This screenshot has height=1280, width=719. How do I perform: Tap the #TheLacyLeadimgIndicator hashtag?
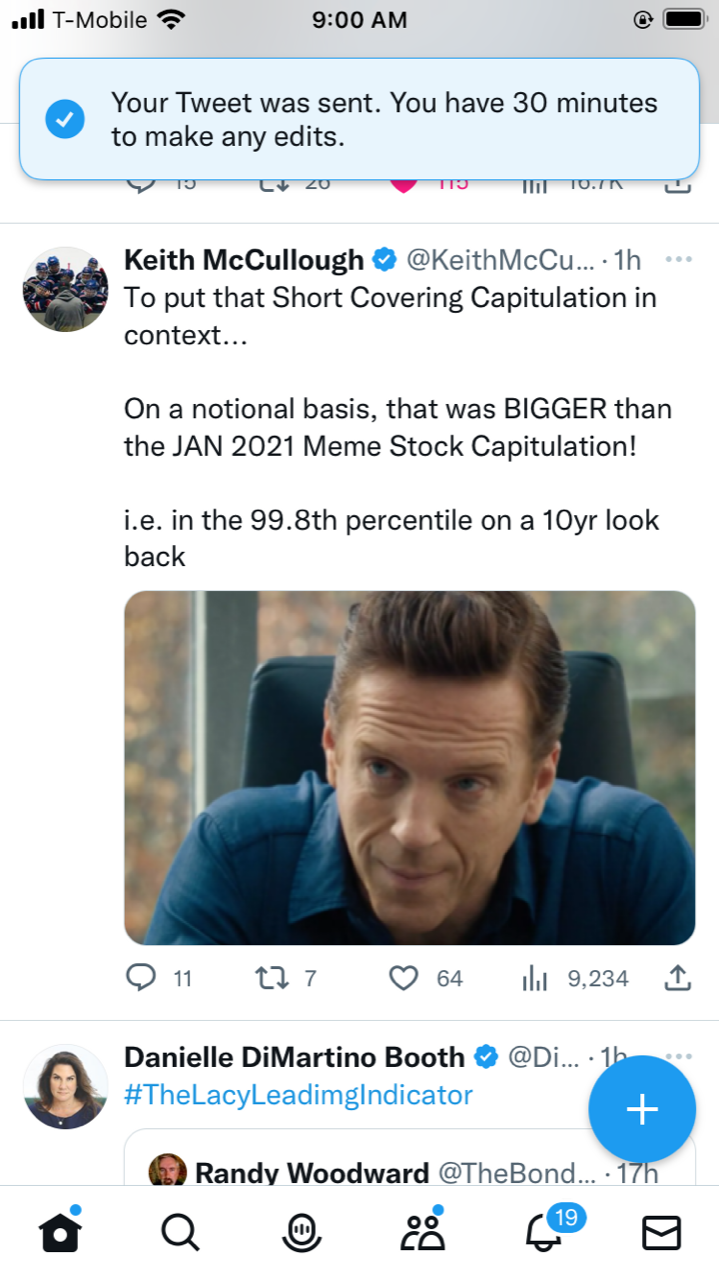coord(298,1095)
